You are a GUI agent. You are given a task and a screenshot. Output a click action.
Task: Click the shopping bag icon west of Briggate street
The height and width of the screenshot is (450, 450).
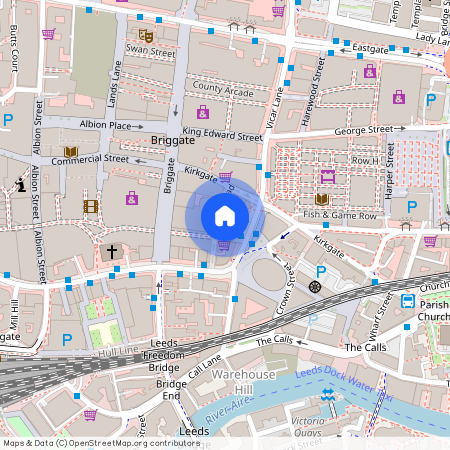tap(132, 198)
